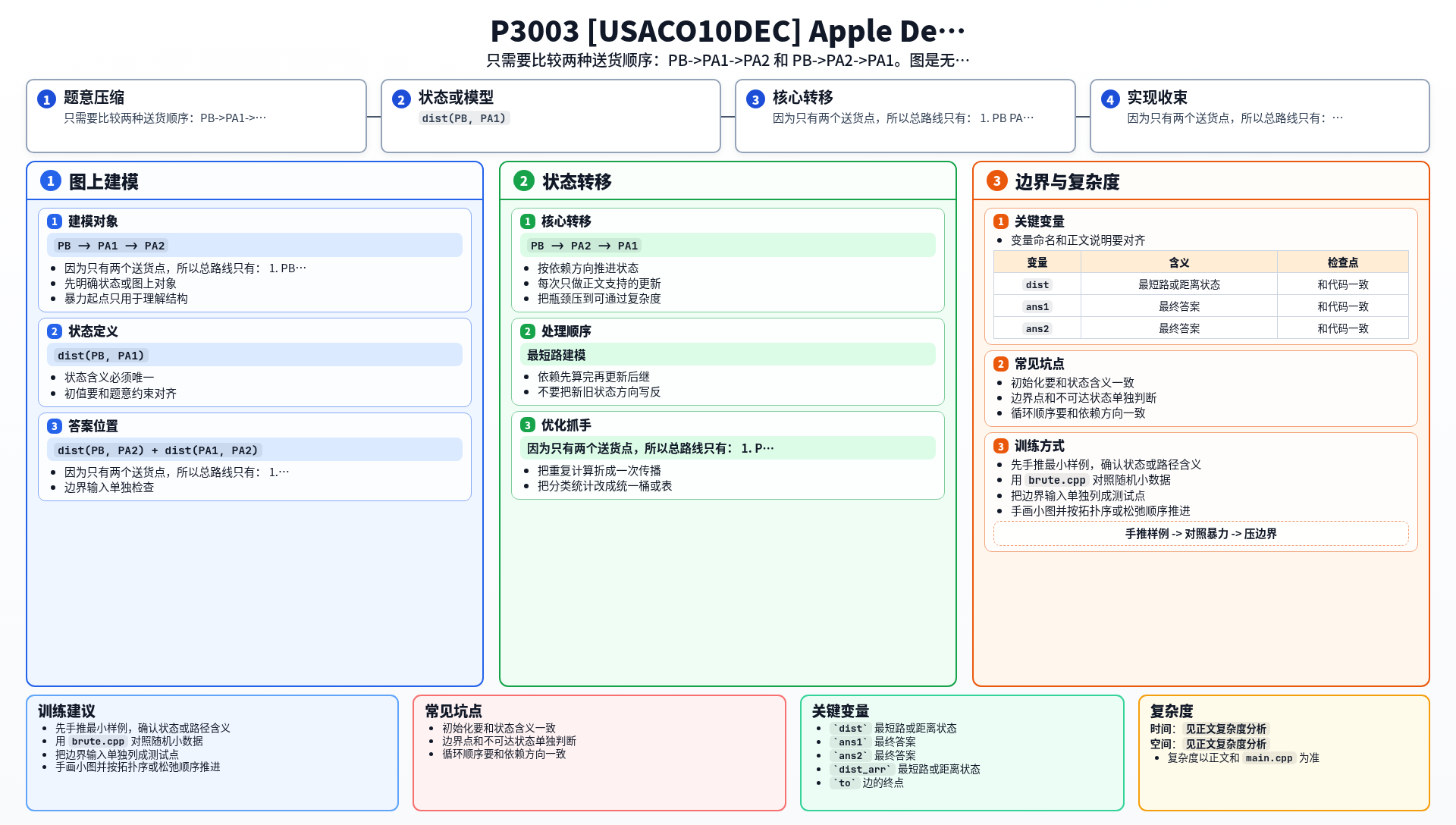The image size is (1456, 825).
Task: Click the ans1 cell in variable table
Action: point(1037,306)
